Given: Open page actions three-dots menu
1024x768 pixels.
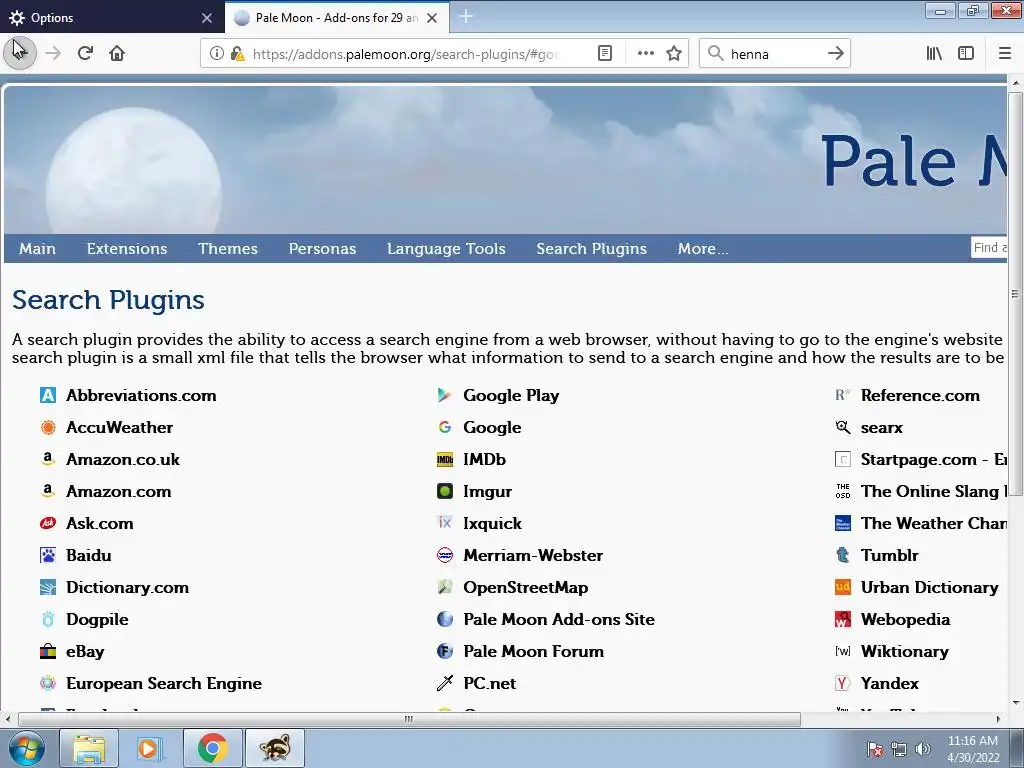Looking at the screenshot, I should click(x=645, y=54).
